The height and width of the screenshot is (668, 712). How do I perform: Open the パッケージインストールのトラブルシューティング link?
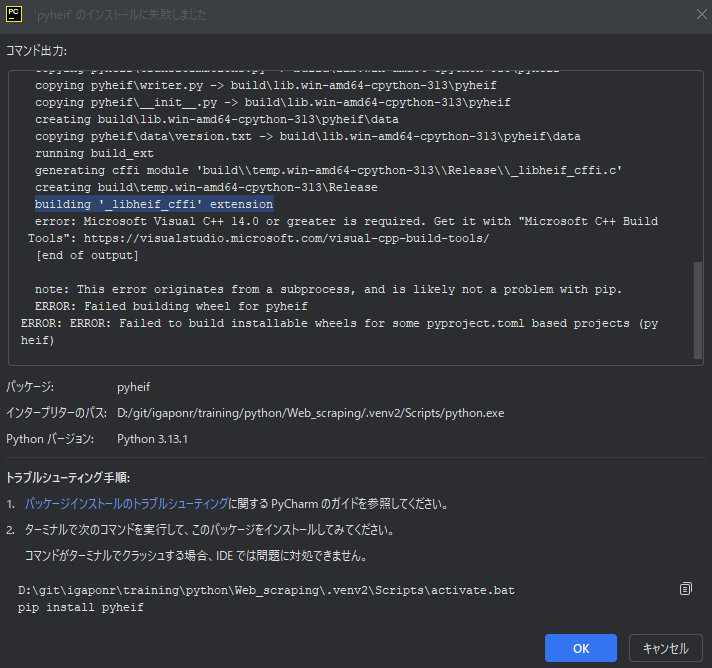pyautogui.click(x=126, y=504)
